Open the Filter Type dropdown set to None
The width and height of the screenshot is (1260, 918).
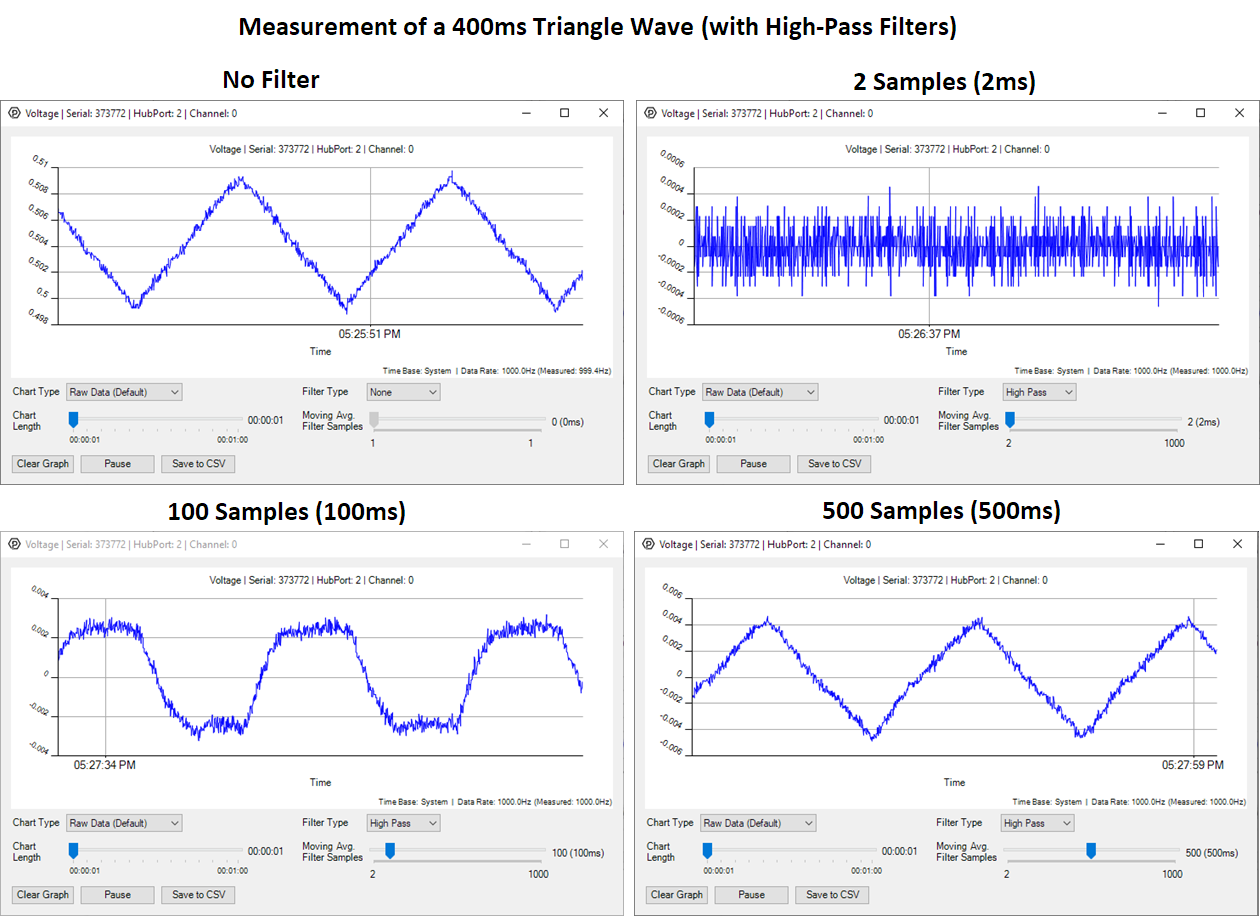(403, 391)
